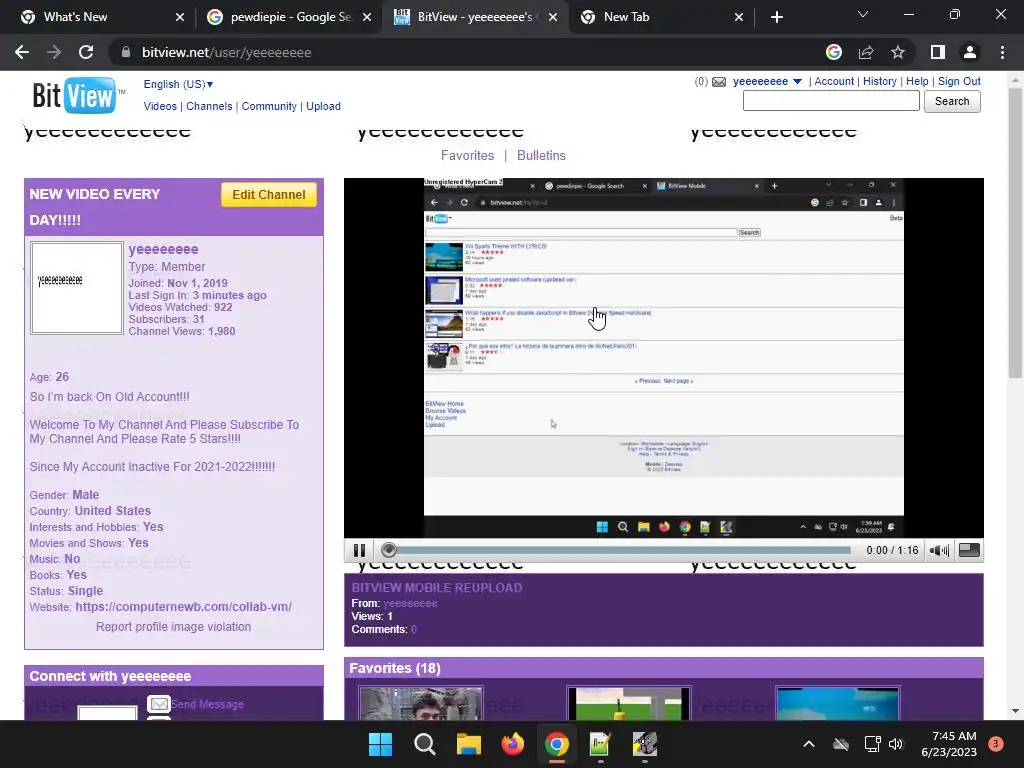Viewport: 1024px width, 768px height.
Task: Jump to the Favorites section link
Action: click(468, 155)
